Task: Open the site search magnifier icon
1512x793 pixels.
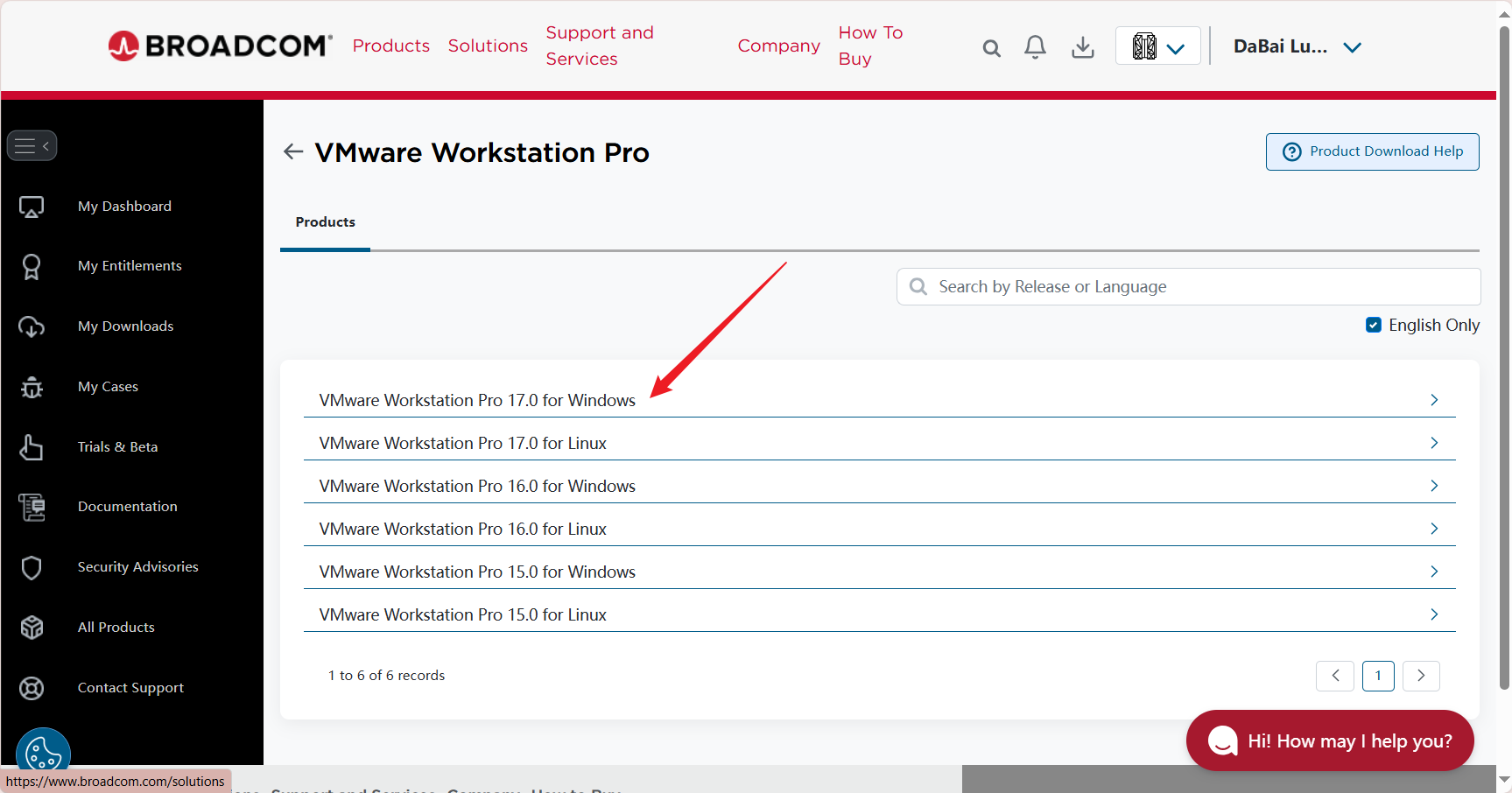Action: (991, 48)
